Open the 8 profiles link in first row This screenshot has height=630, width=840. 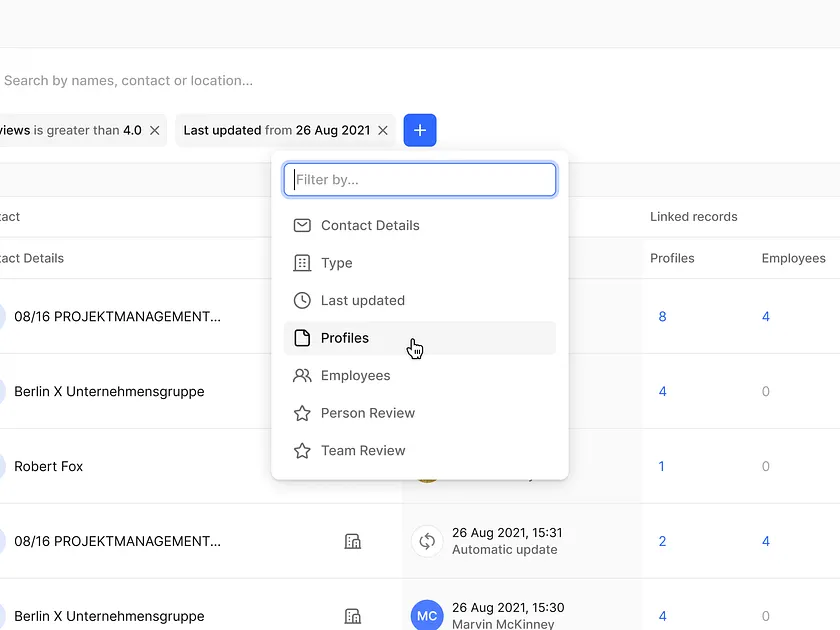coord(662,317)
